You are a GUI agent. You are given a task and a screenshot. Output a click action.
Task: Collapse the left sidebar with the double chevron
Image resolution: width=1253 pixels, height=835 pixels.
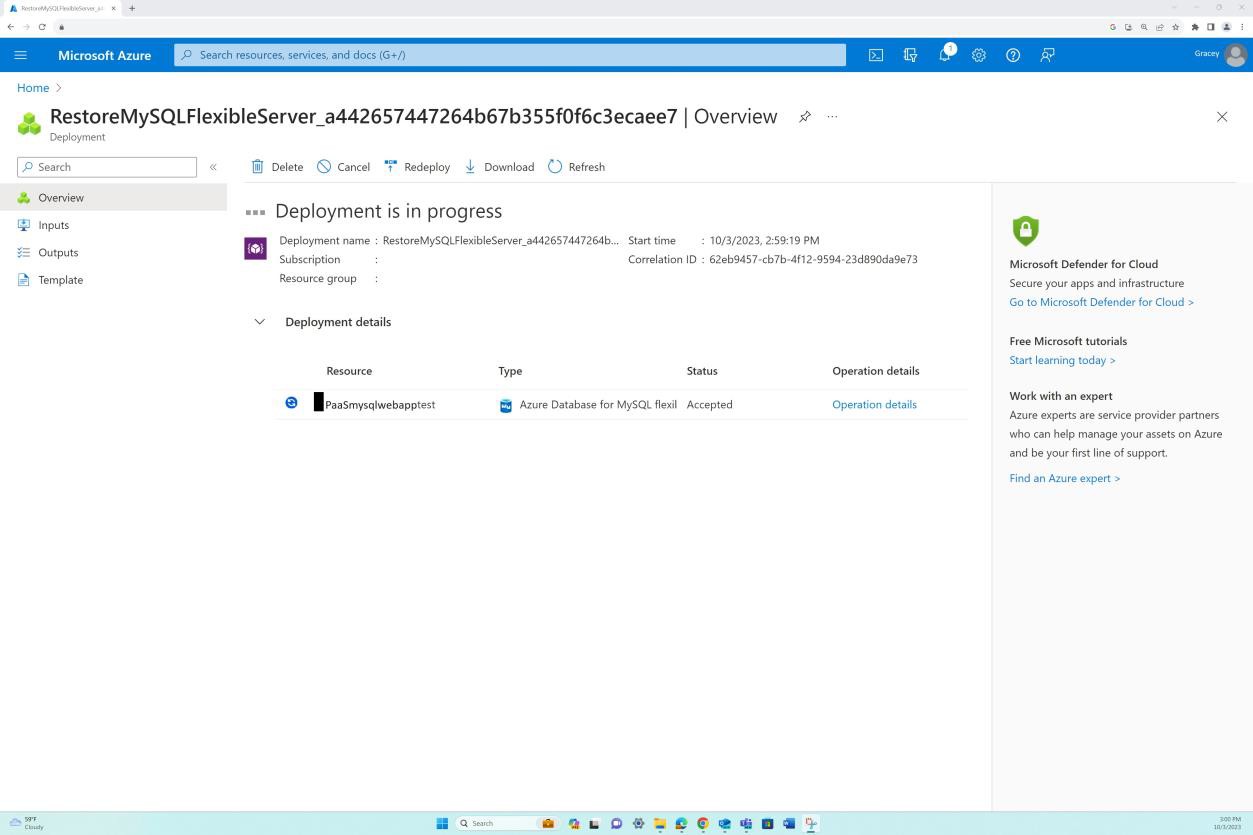click(213, 167)
